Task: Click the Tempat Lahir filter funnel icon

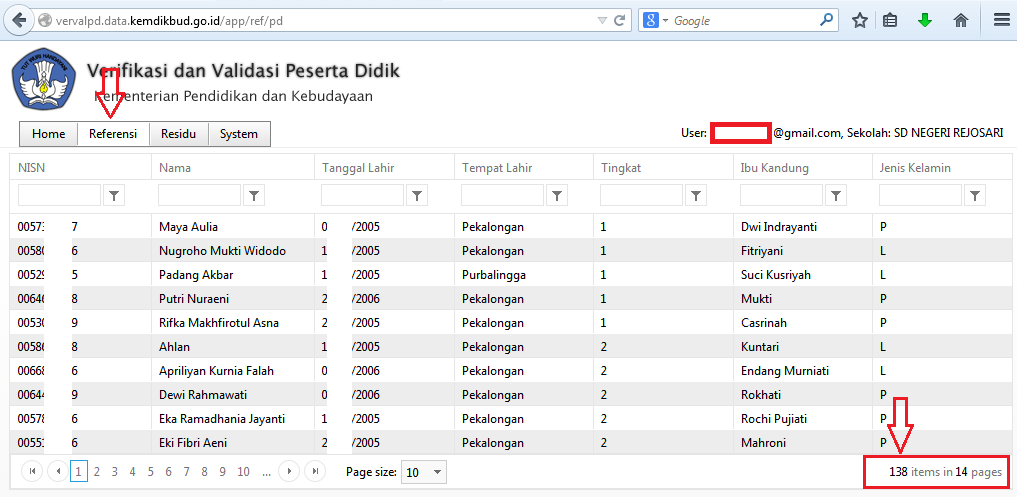Action: point(557,195)
